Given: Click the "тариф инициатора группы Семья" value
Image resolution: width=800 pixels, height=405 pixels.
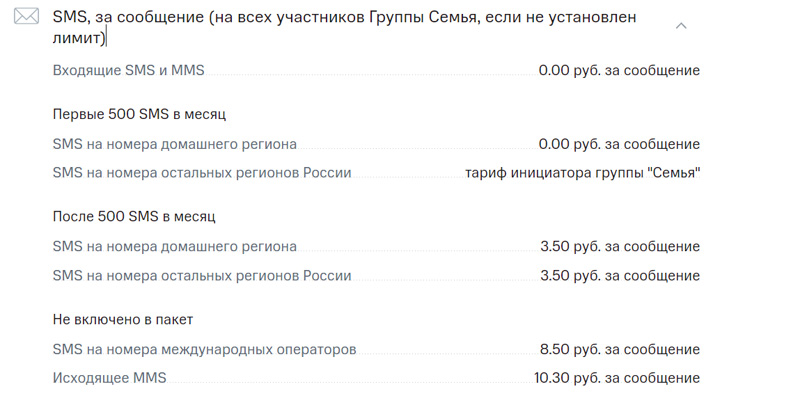Looking at the screenshot, I should pyautogui.click(x=582, y=173).
